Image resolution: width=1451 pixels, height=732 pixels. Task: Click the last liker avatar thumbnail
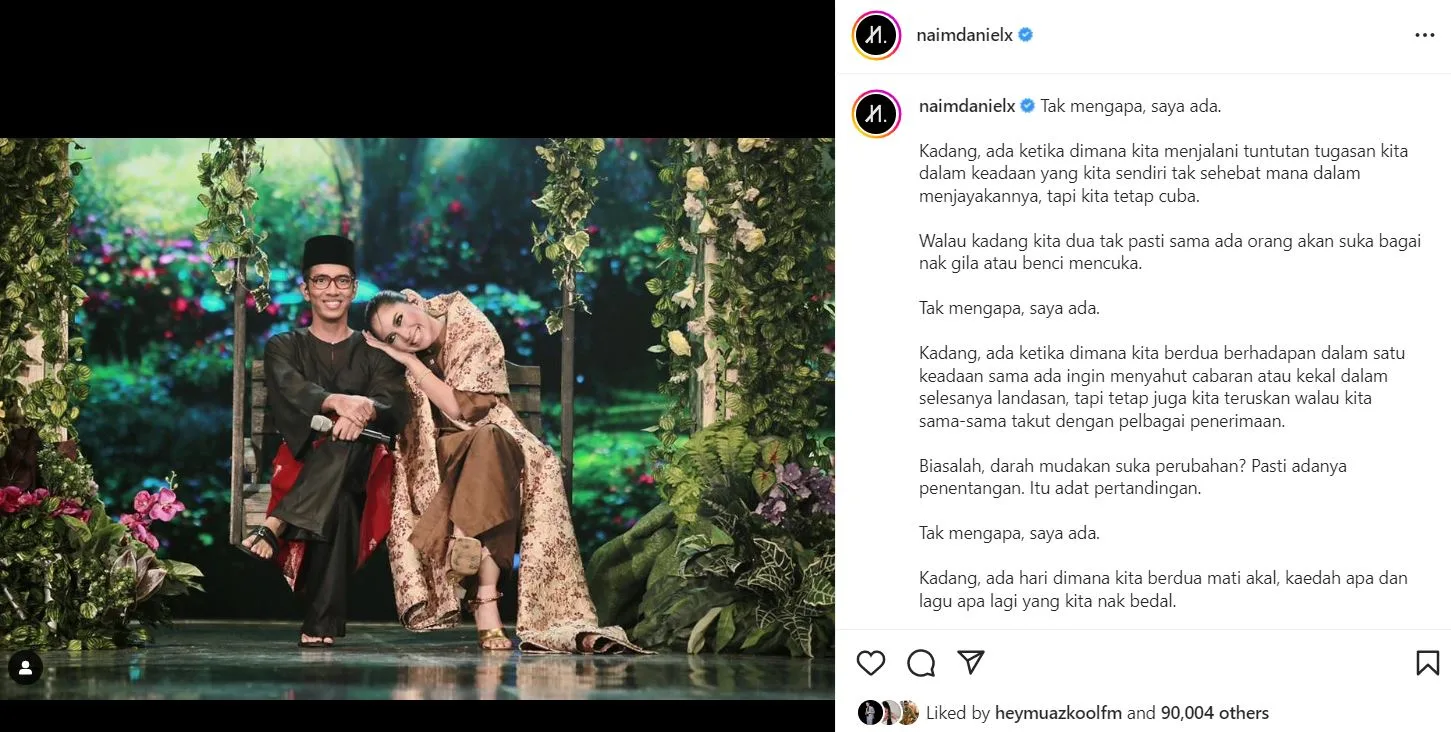[907, 713]
